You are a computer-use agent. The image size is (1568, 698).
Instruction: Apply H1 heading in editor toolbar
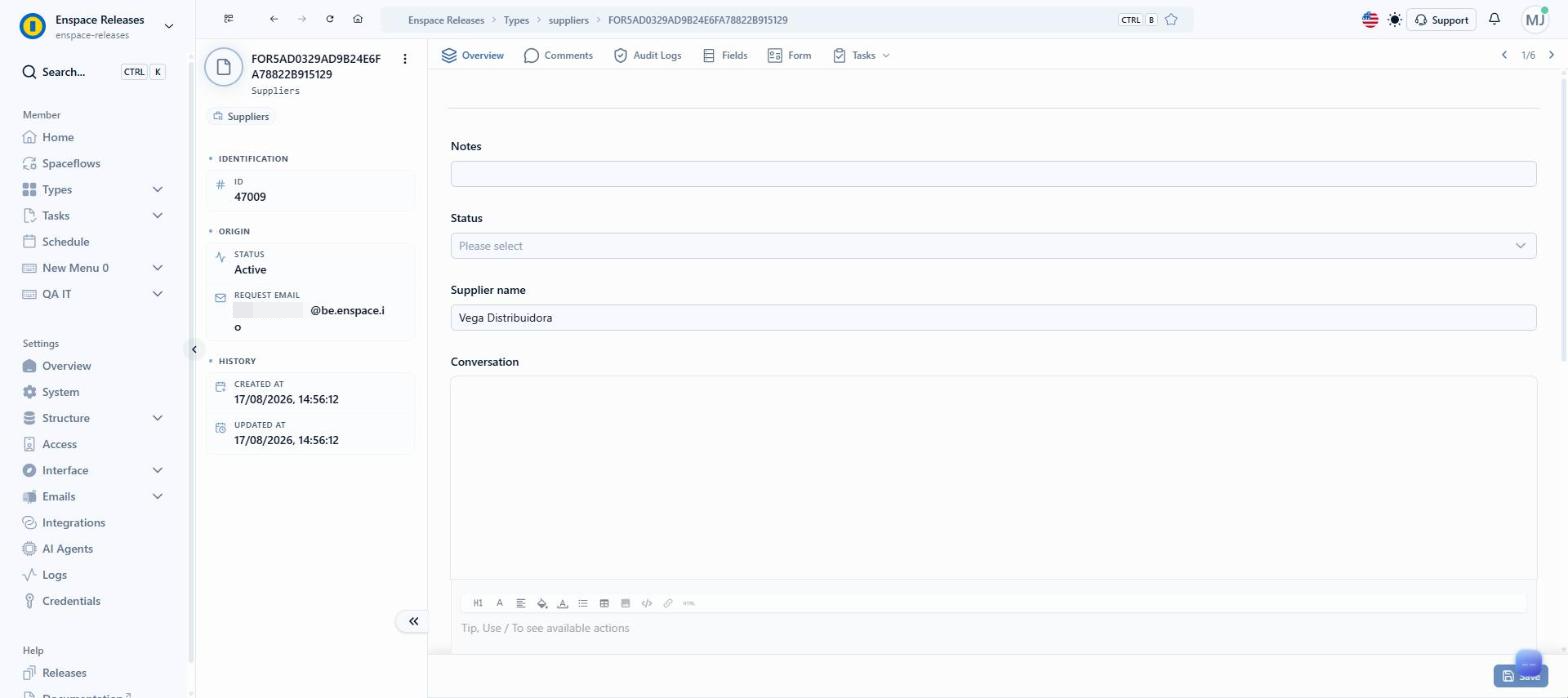point(478,603)
